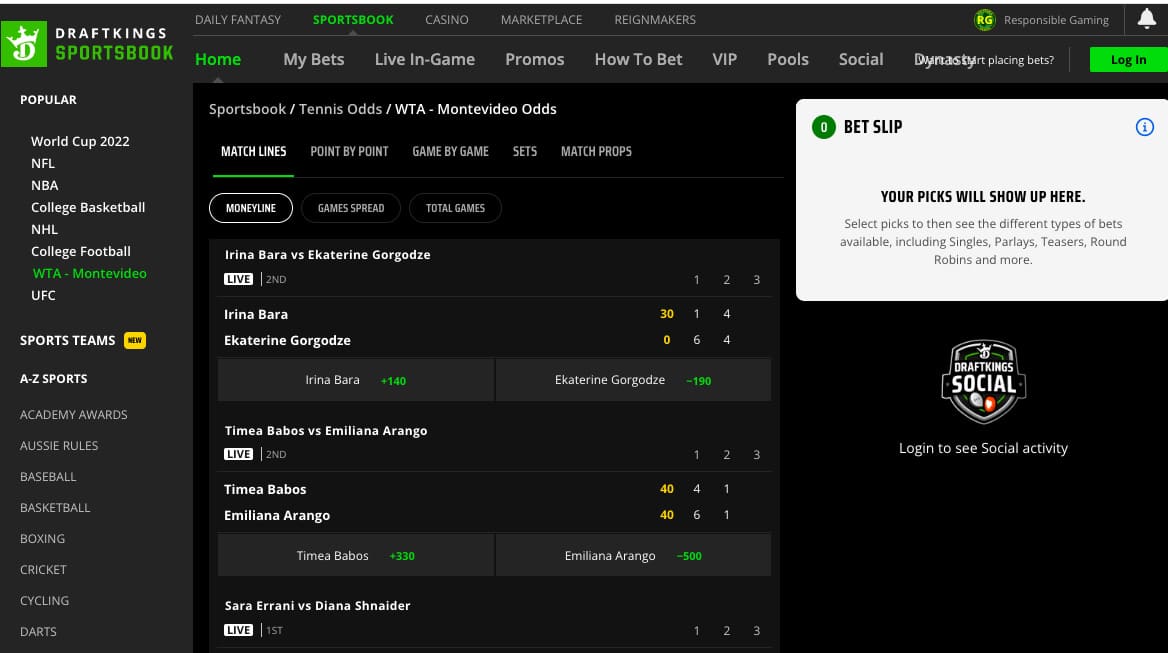Bet on Timea Babos at +330
1168x653 pixels.
pos(356,555)
